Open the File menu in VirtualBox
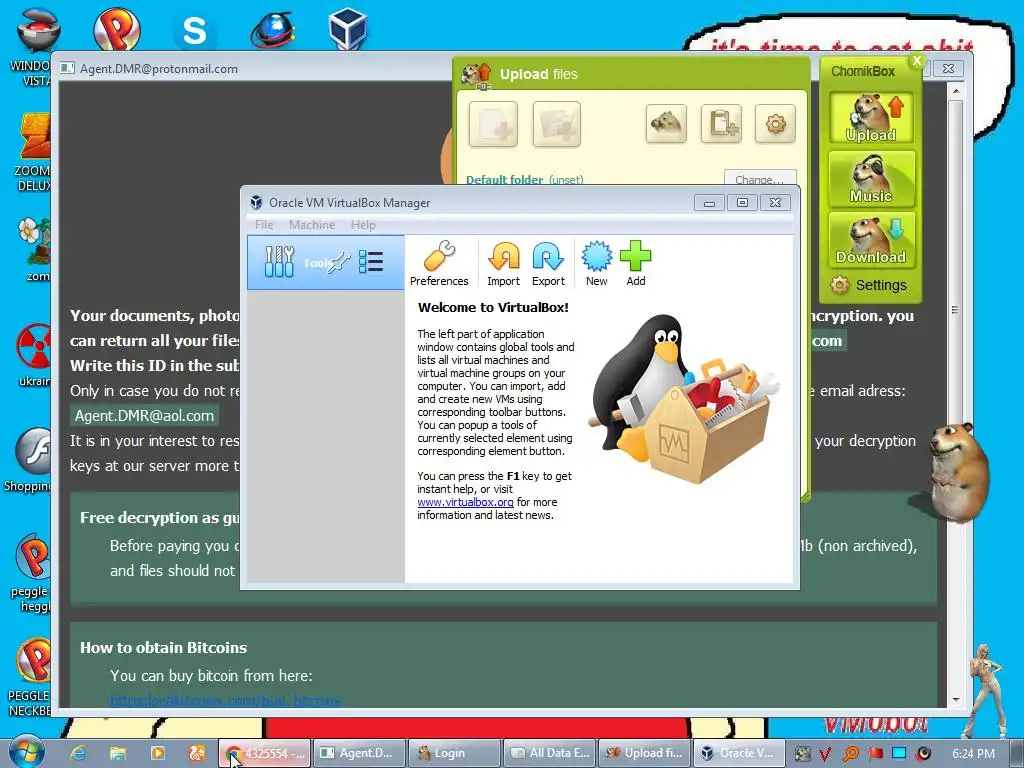Screen dimensions: 1024x768 click(x=264, y=225)
